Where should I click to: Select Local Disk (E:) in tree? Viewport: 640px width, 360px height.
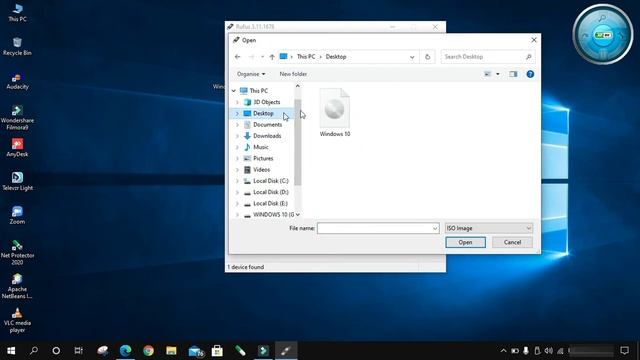[x=270, y=203]
